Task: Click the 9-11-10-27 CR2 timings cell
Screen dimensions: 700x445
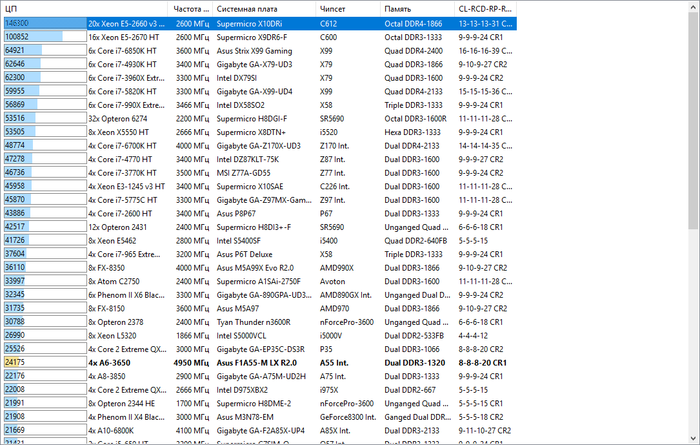Action: pos(484,430)
